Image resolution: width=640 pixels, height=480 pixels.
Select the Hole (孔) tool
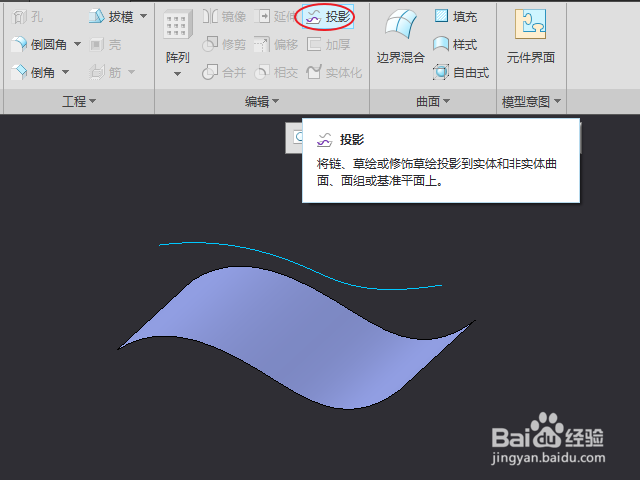tap(28, 17)
